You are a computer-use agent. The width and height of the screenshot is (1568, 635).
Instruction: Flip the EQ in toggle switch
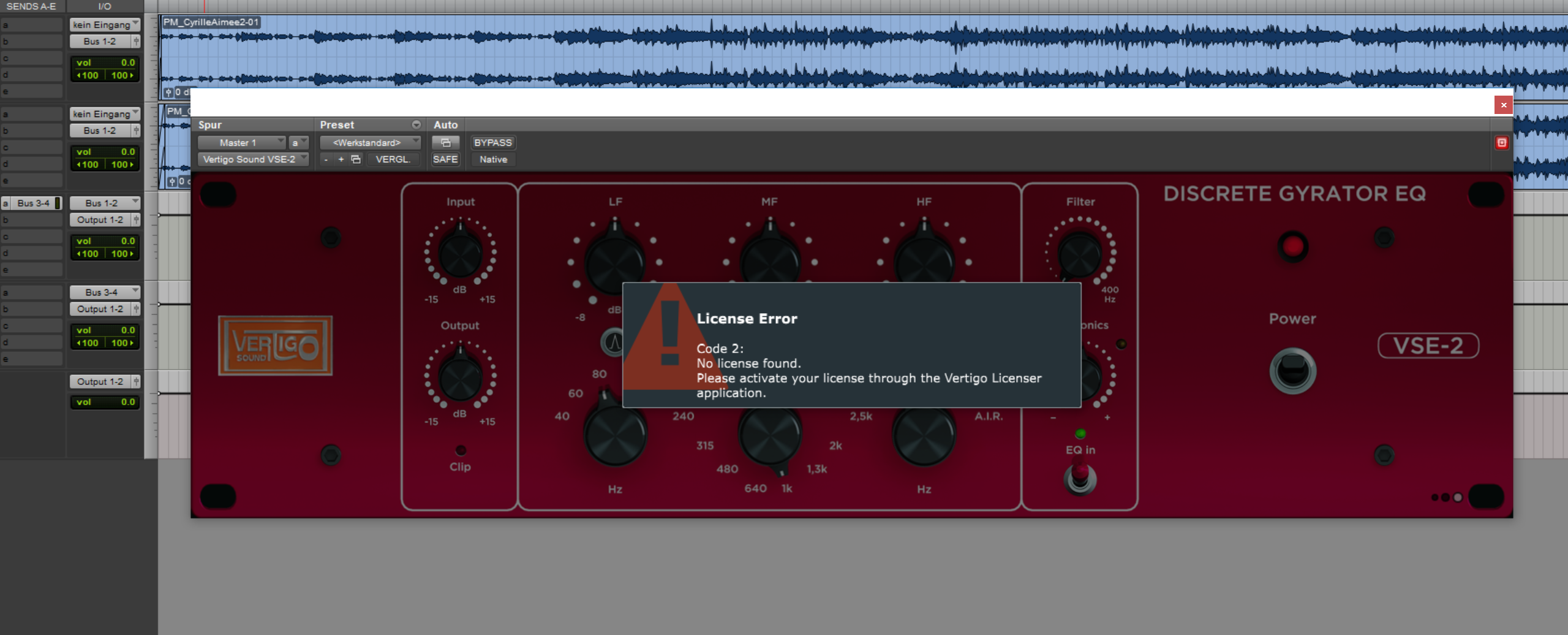point(1080,477)
